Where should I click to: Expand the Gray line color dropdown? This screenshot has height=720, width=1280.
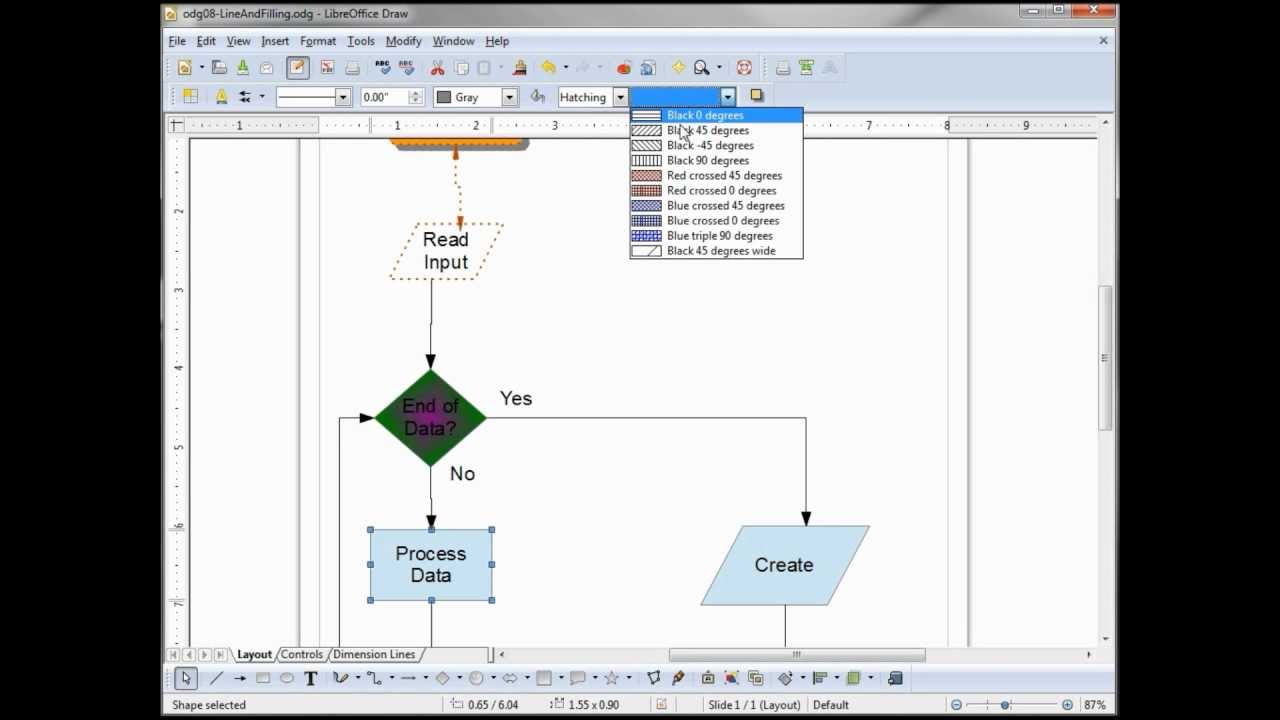click(509, 97)
